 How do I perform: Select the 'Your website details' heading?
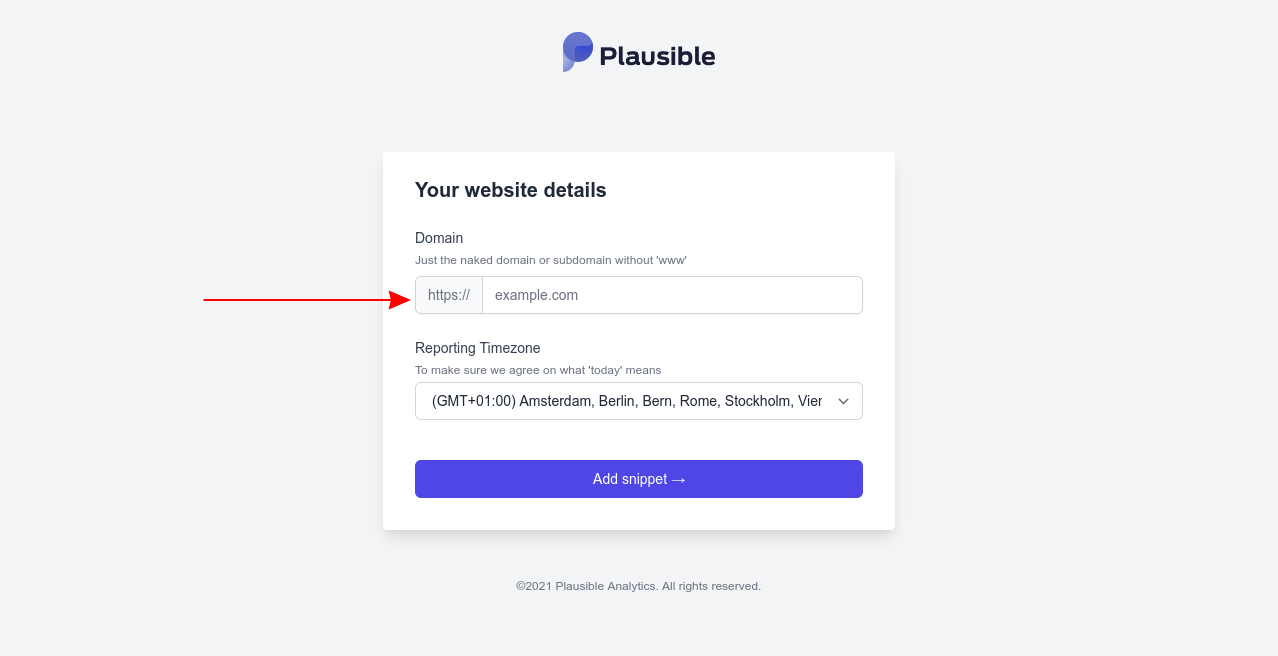click(510, 190)
